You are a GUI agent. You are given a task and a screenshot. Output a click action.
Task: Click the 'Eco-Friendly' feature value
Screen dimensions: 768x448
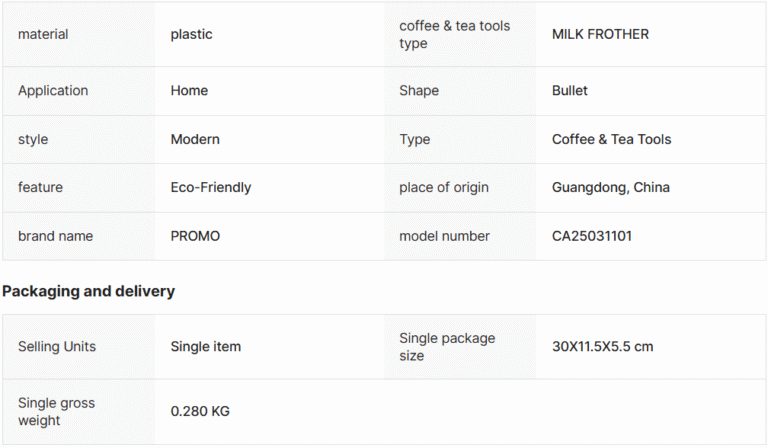click(211, 188)
